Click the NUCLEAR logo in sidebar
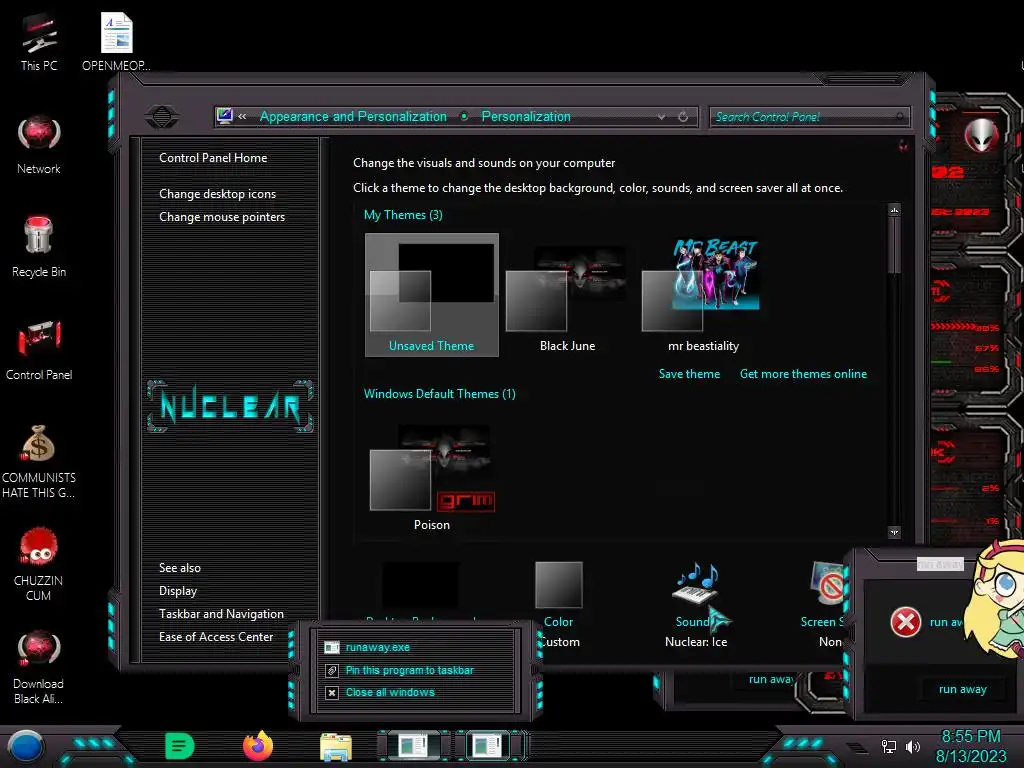 click(x=230, y=406)
